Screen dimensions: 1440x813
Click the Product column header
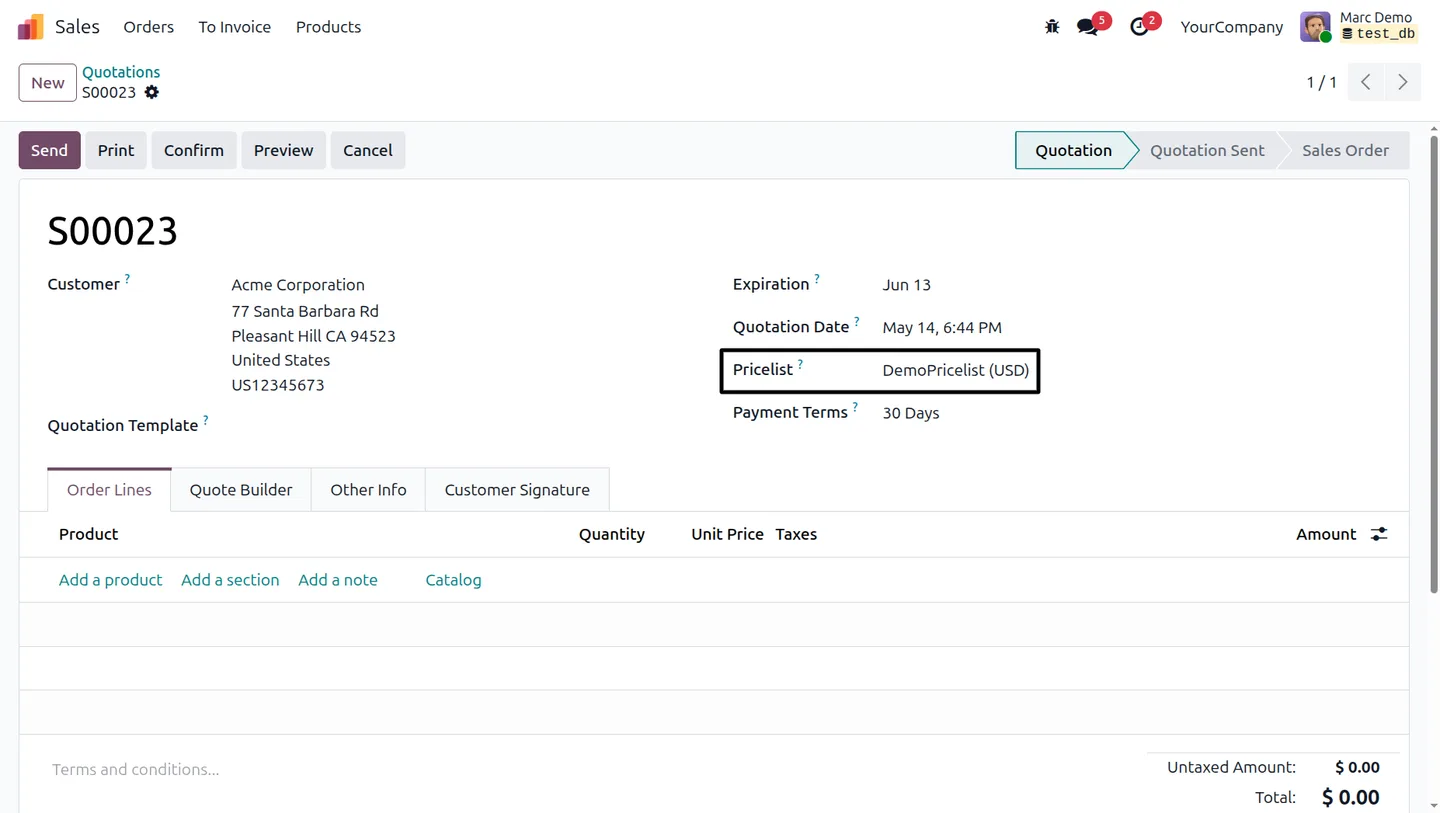point(88,534)
